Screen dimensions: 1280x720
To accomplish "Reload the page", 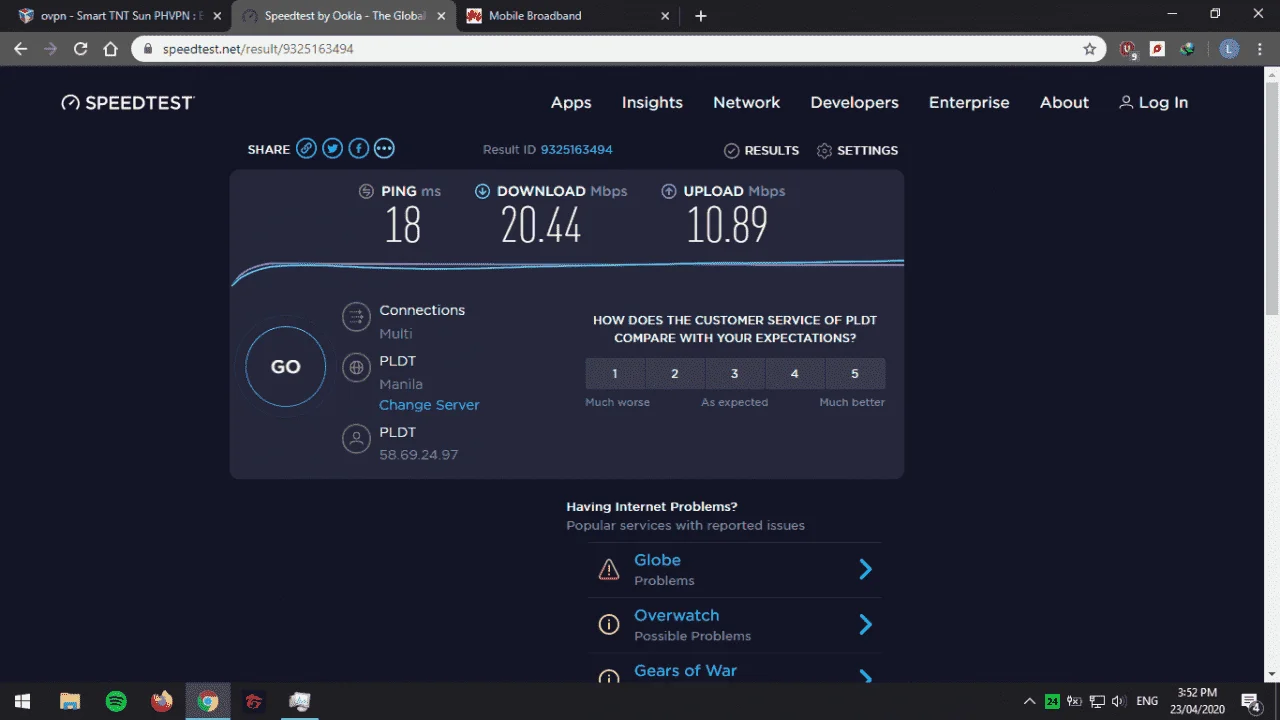I will tap(81, 49).
